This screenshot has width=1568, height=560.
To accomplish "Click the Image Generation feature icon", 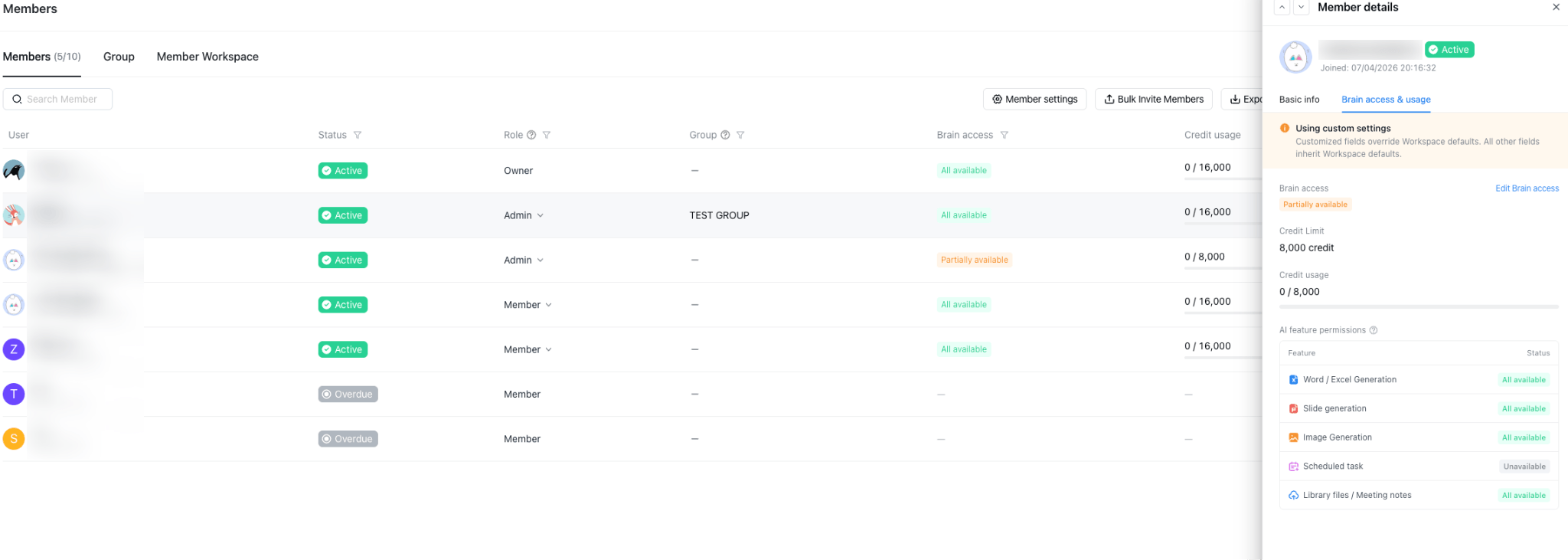I will click(x=1293, y=437).
